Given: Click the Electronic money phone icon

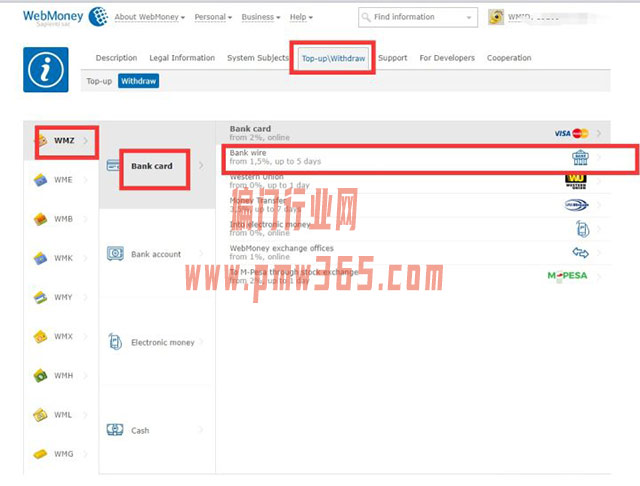Looking at the screenshot, I should [115, 342].
